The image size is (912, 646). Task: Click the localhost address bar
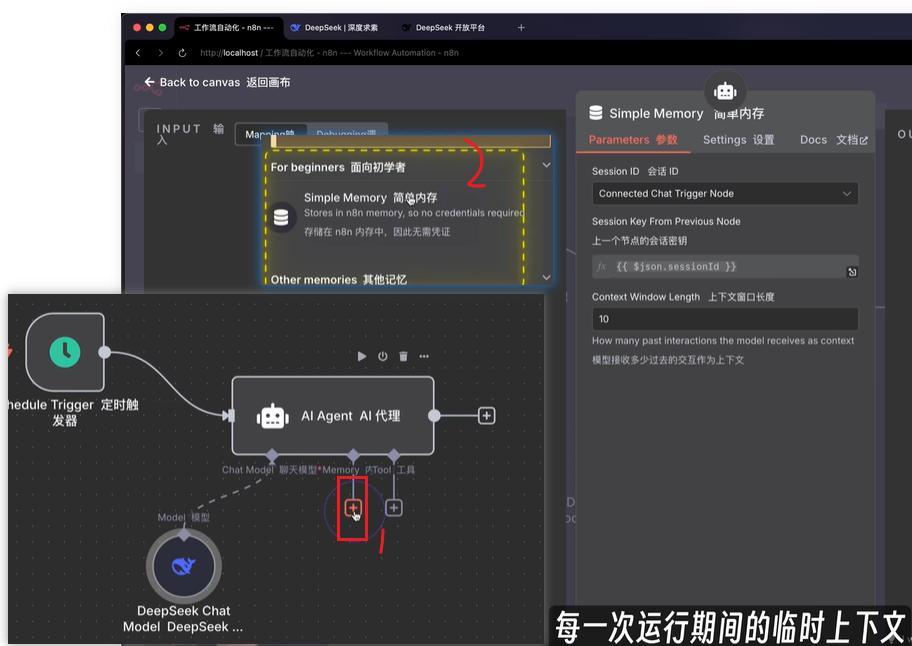pos(329,53)
